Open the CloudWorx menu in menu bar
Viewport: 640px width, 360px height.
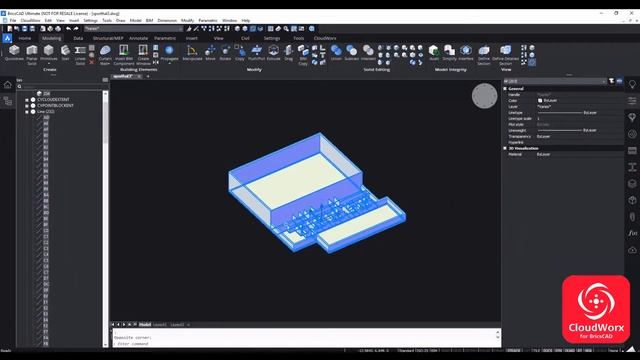coord(30,20)
